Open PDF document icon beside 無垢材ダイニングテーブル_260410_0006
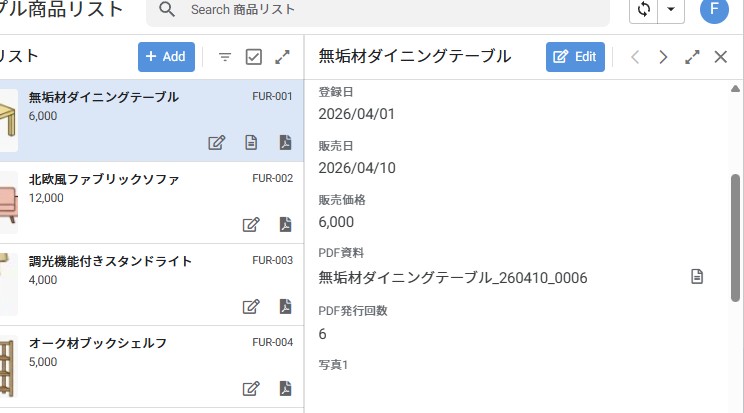Screen dimensions: 744x413 click(698, 277)
